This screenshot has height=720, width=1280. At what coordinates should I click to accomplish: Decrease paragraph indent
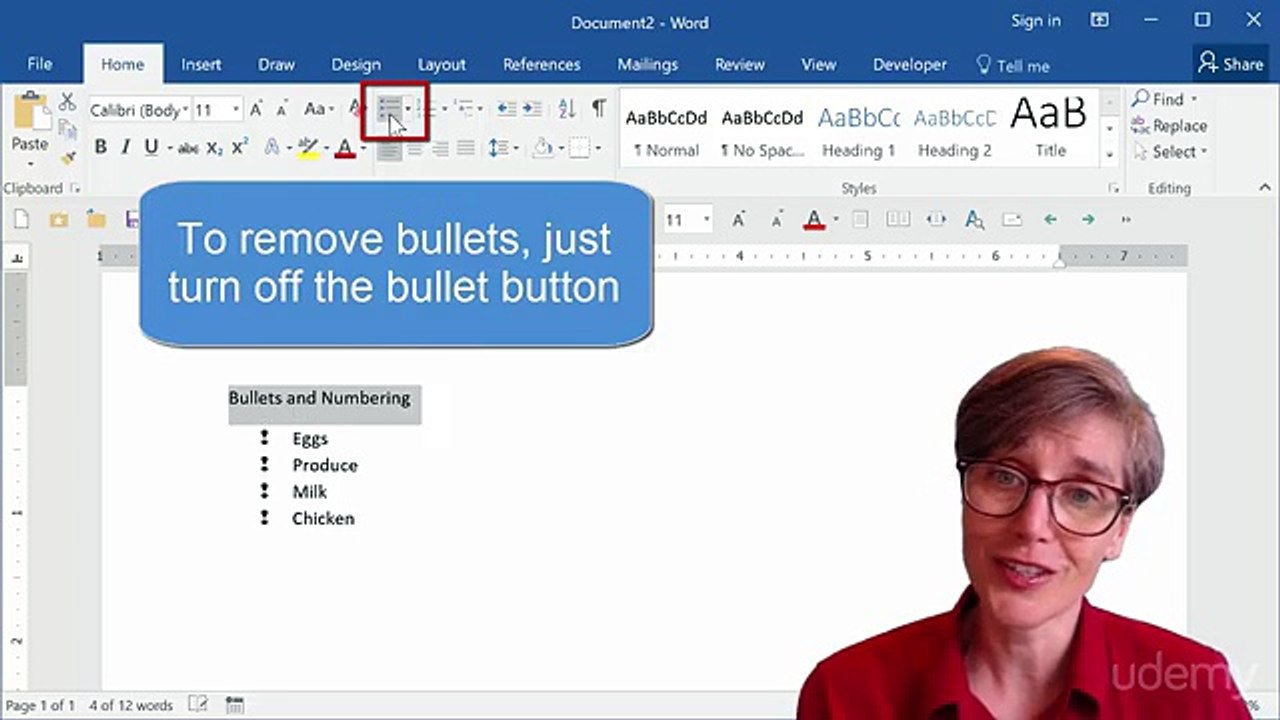pos(507,109)
